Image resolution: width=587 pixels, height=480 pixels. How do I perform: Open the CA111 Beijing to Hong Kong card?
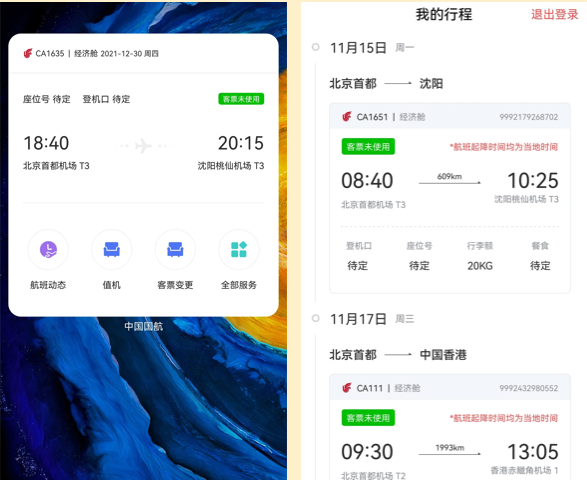point(450,427)
